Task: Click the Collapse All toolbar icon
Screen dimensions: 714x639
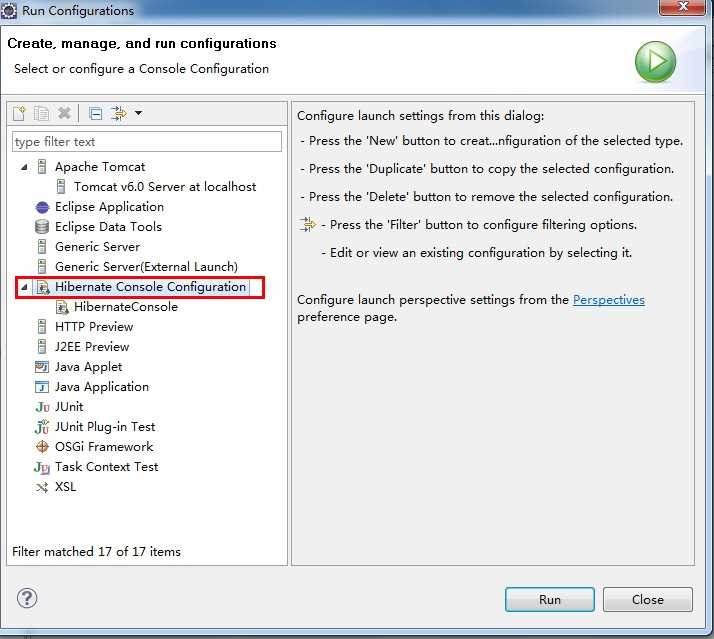Action: click(95, 113)
